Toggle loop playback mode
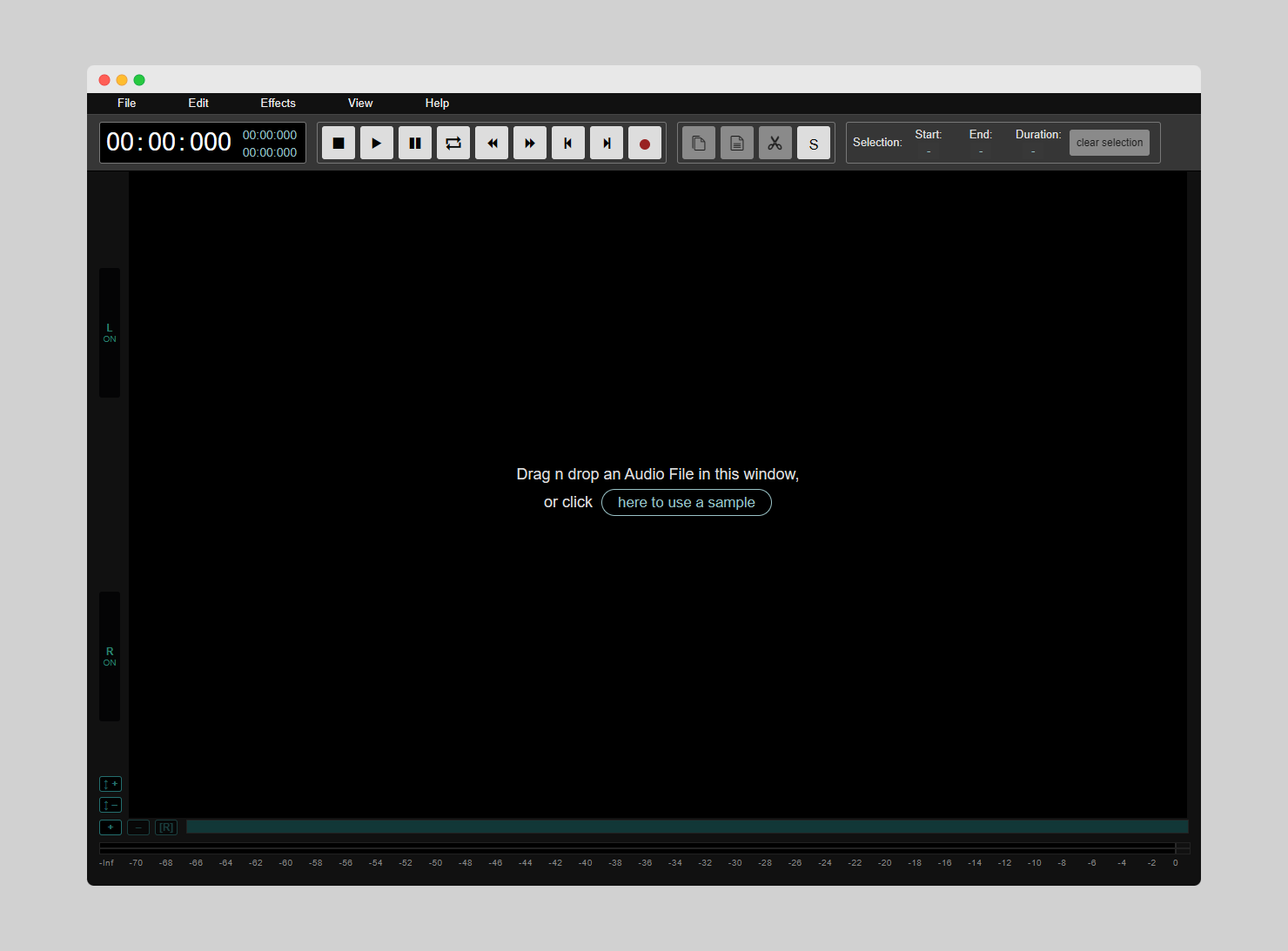The width and height of the screenshot is (1288, 951). pyautogui.click(x=453, y=144)
